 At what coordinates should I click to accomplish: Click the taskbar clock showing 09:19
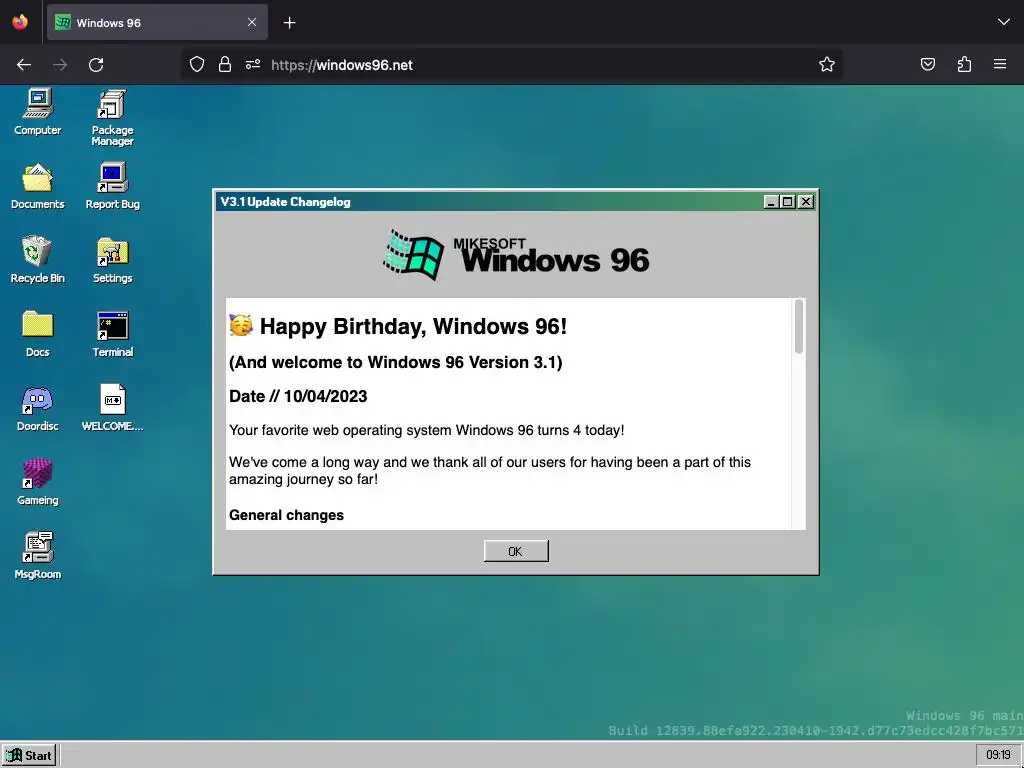coord(998,755)
